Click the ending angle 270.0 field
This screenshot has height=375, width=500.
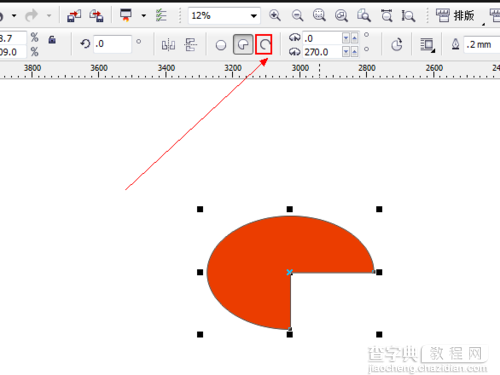point(322,52)
